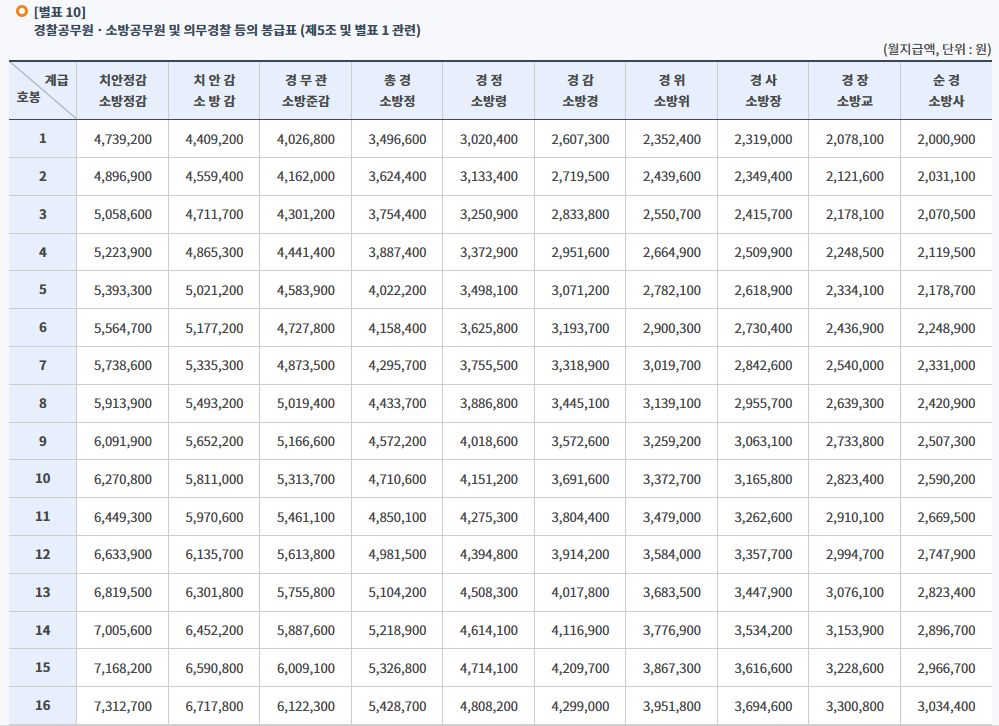
Task: Click the cell value 7,005,600
Action: [123, 630]
